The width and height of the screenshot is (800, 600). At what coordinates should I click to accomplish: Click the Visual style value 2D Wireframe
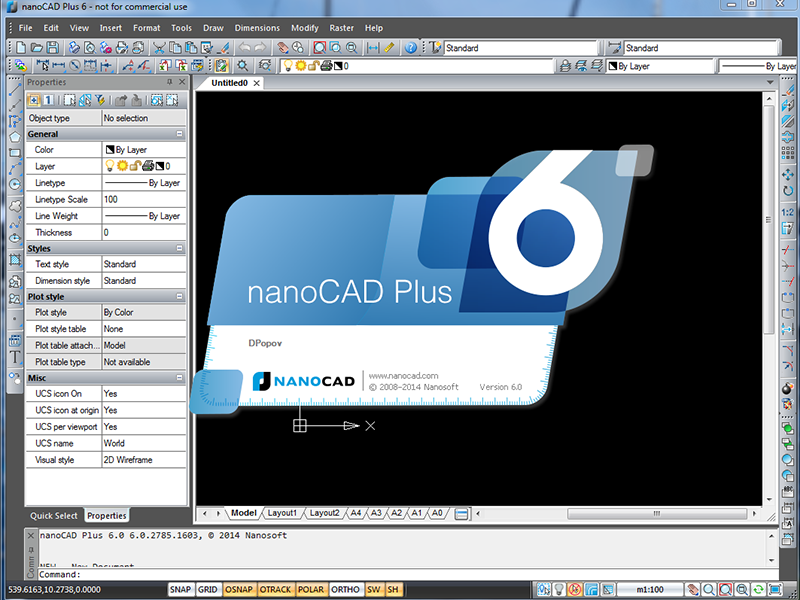144,460
